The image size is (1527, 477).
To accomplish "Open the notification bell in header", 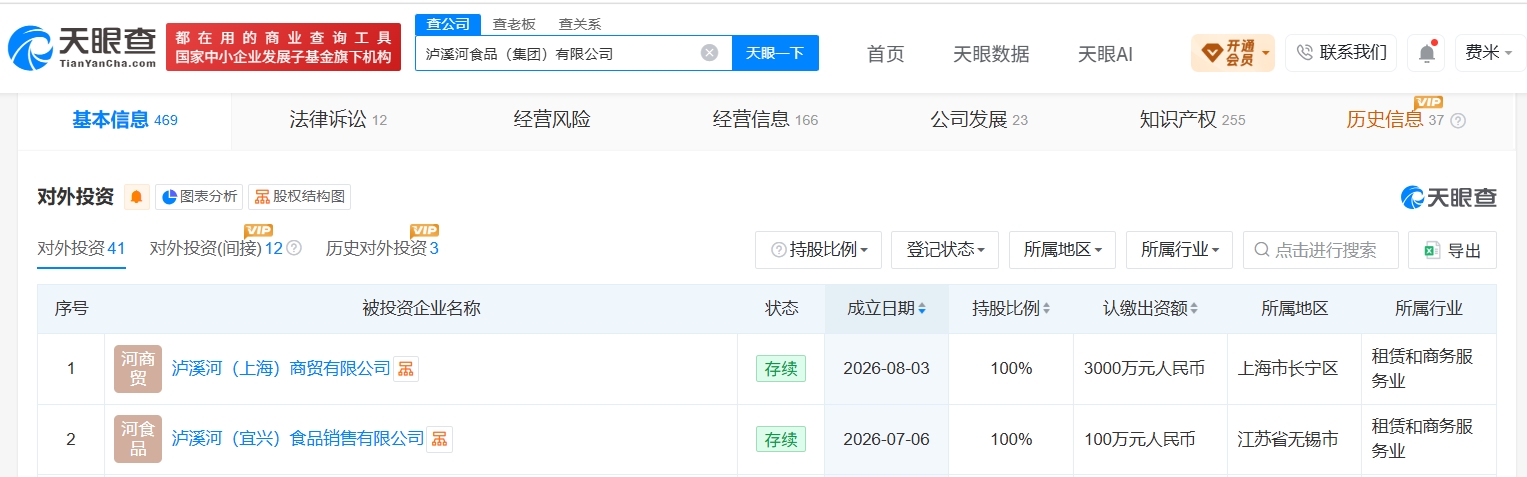I will 1426,53.
